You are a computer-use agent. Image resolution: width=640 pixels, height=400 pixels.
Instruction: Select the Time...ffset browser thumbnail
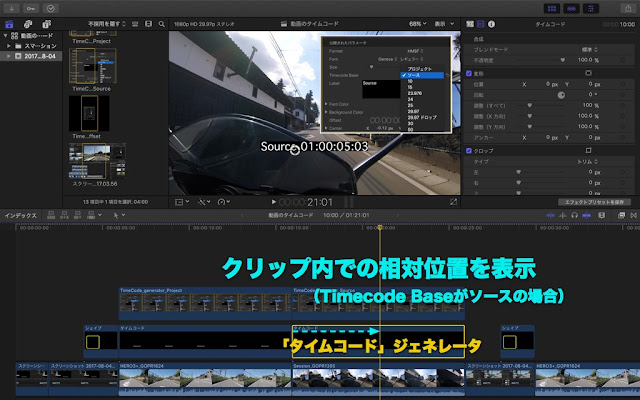tap(89, 113)
